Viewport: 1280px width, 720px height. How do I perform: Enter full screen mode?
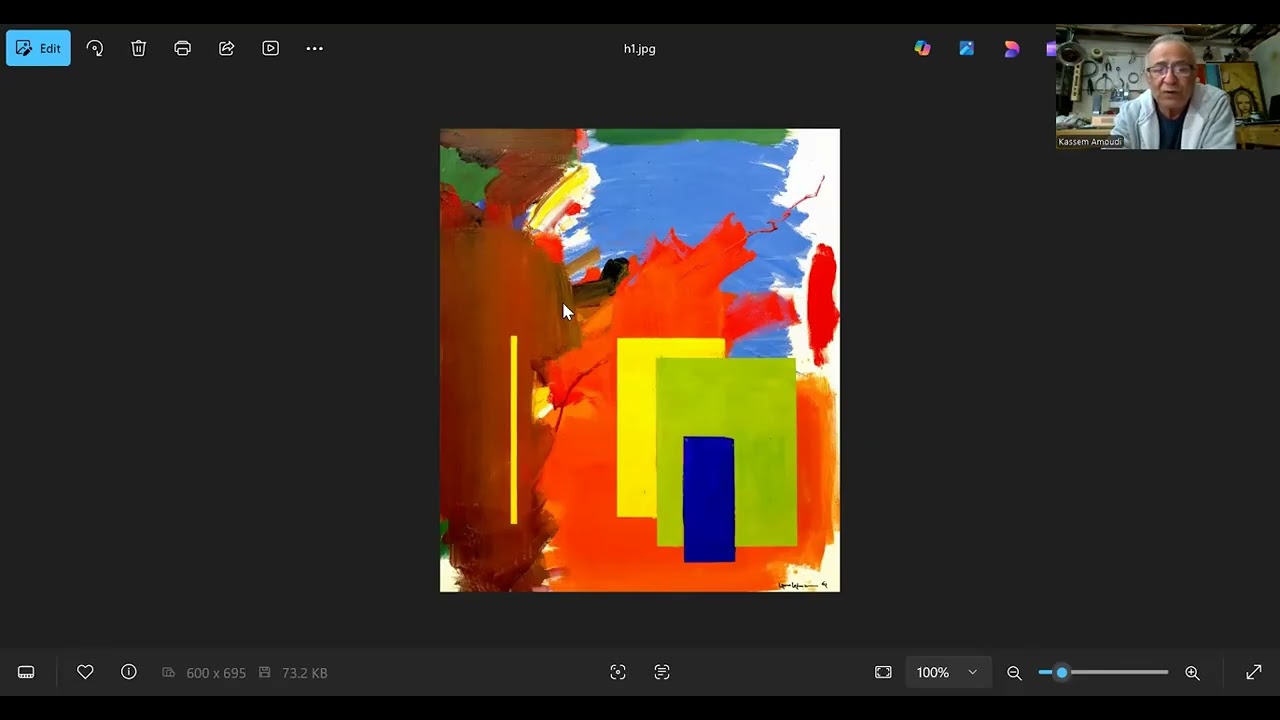(x=1254, y=673)
